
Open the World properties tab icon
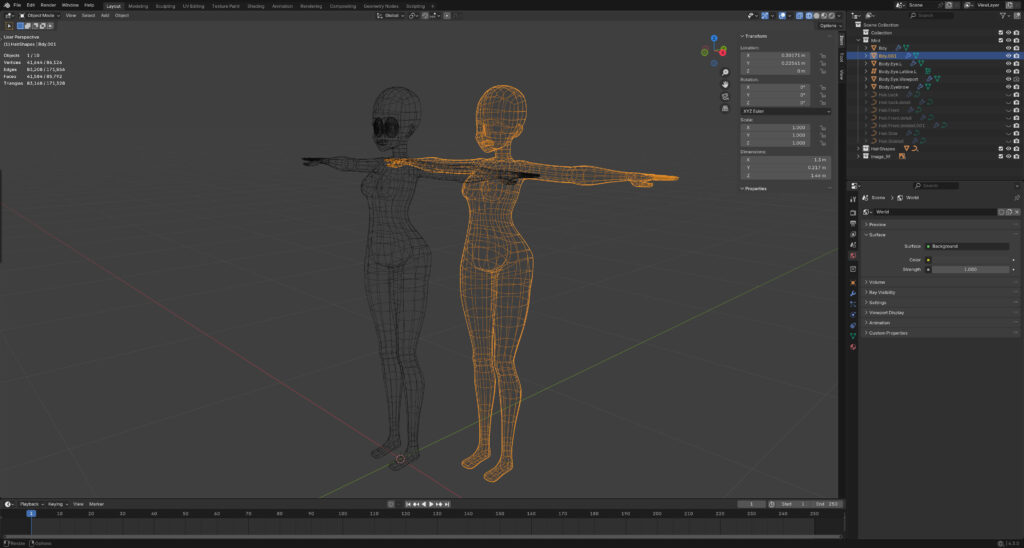point(853,256)
